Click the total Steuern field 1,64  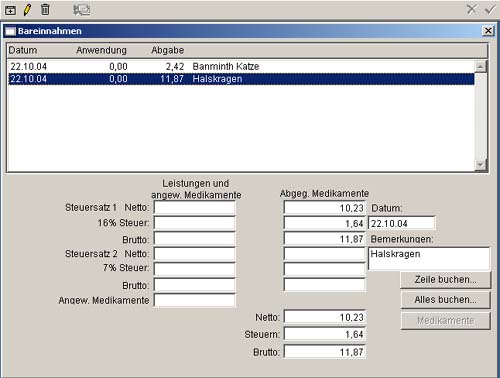coord(325,334)
